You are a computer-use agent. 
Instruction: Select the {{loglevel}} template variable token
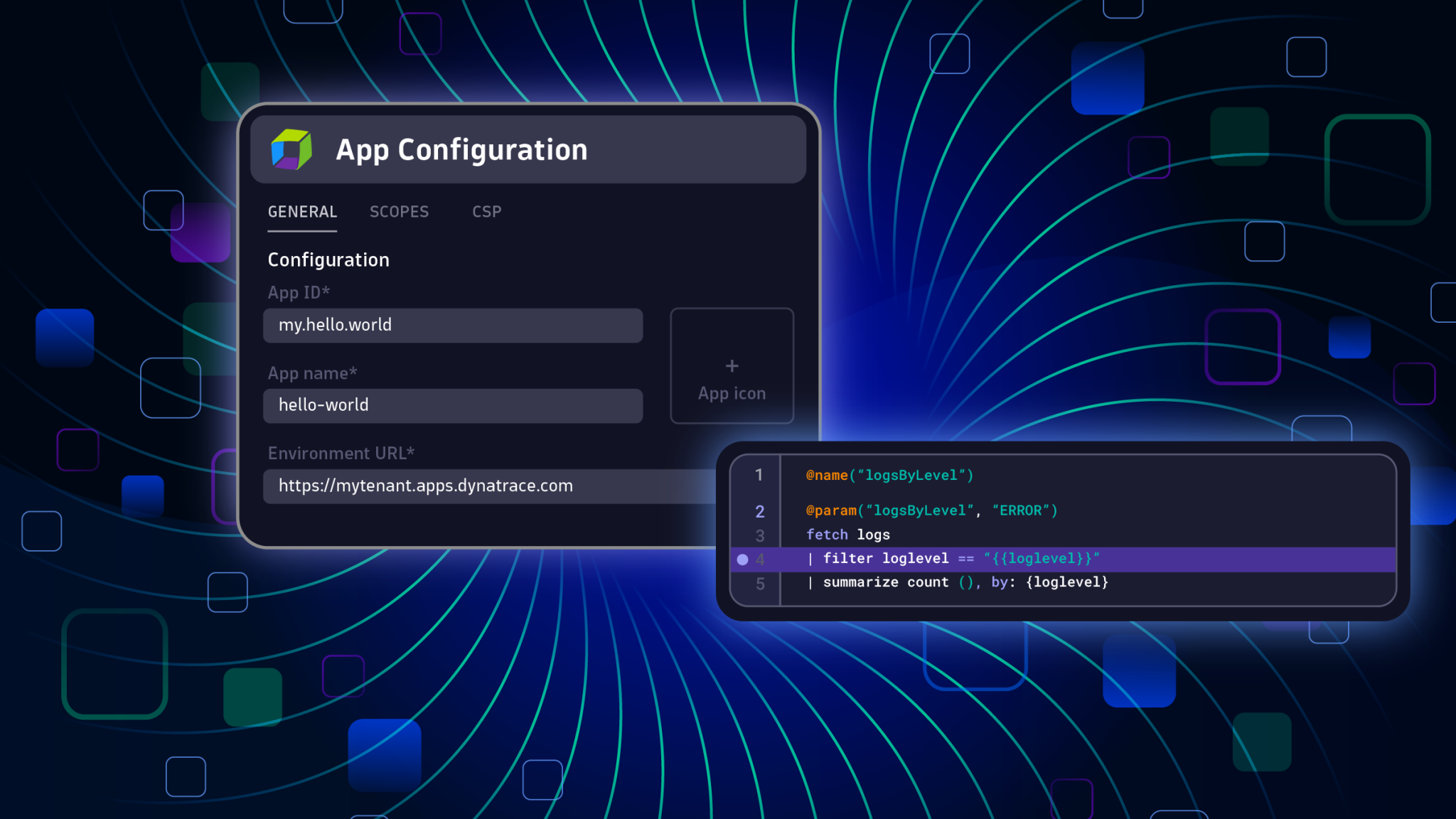click(x=1041, y=559)
